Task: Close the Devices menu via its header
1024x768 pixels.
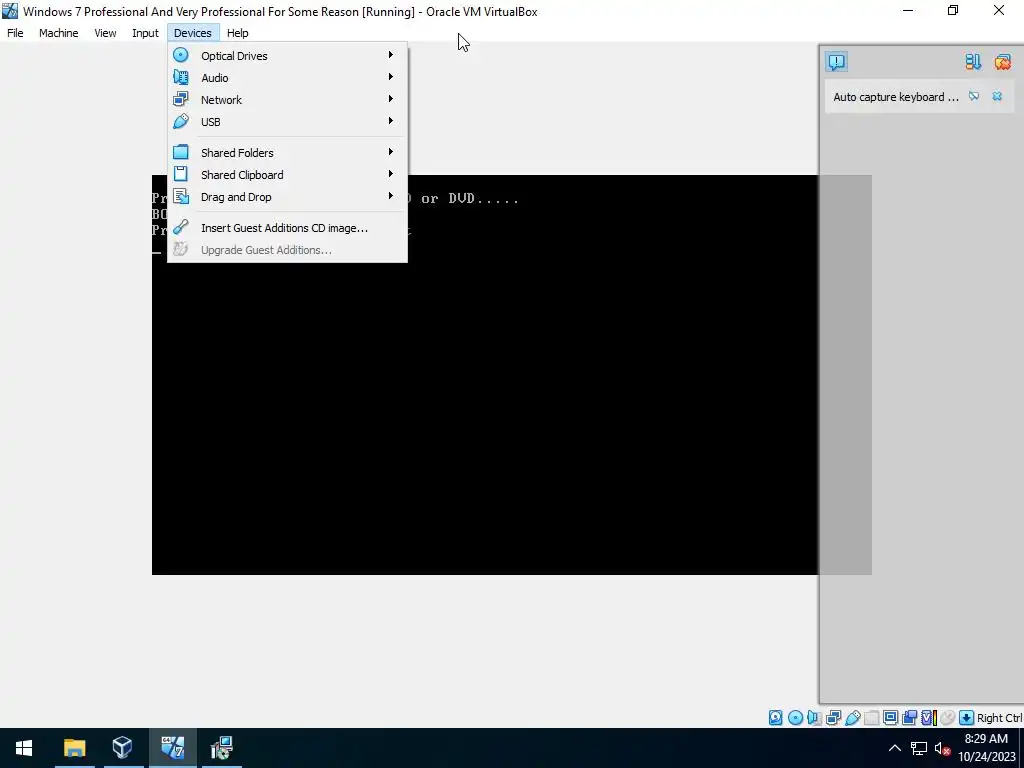Action: pos(193,33)
